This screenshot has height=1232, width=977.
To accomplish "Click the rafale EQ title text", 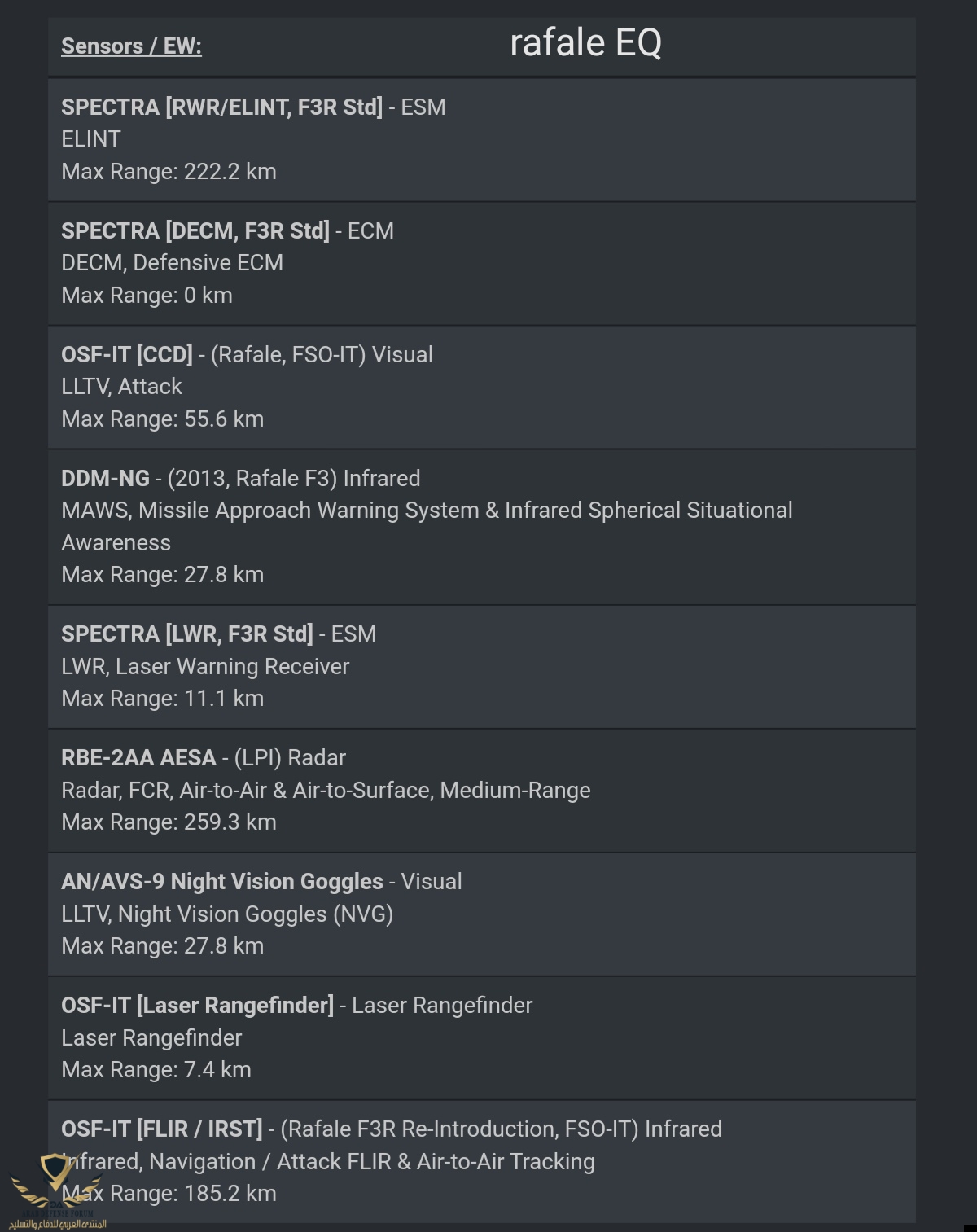I will tap(585, 43).
